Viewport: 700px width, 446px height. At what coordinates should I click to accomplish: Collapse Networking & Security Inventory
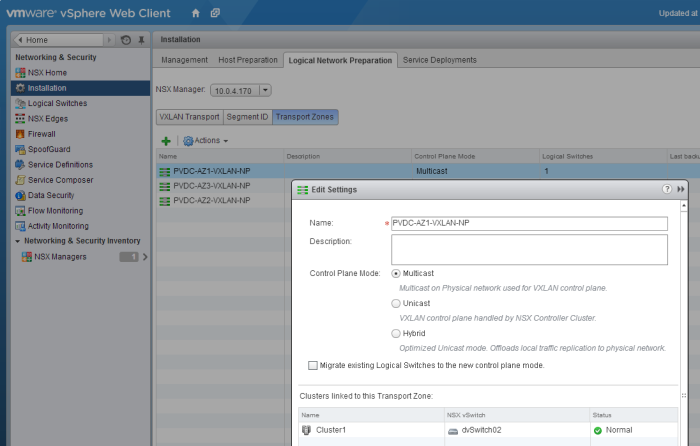tap(17, 241)
